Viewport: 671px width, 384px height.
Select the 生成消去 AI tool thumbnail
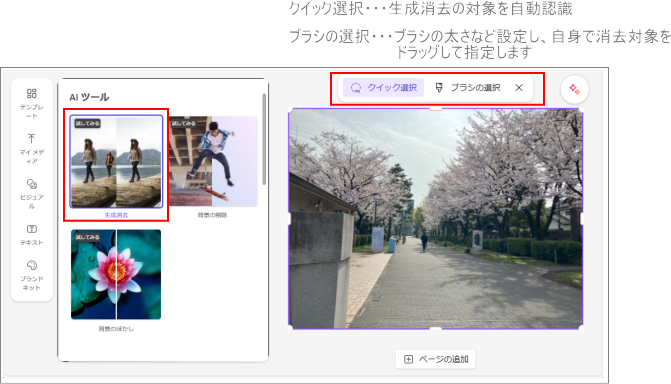tap(116, 161)
